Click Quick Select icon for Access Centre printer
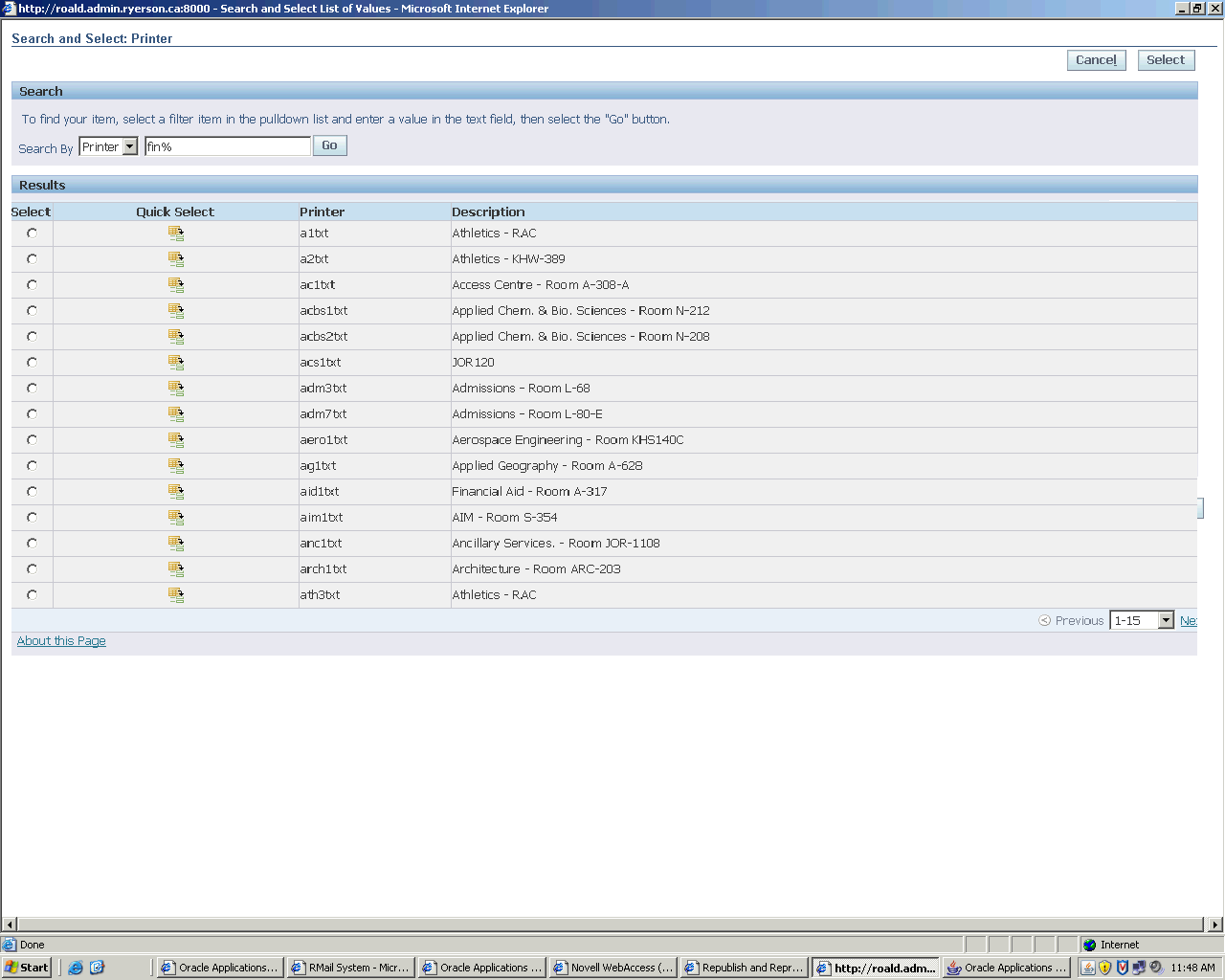 point(176,285)
